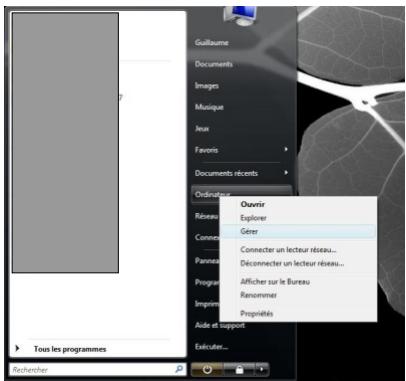
Task: Open Images folder
Action: (x=207, y=86)
